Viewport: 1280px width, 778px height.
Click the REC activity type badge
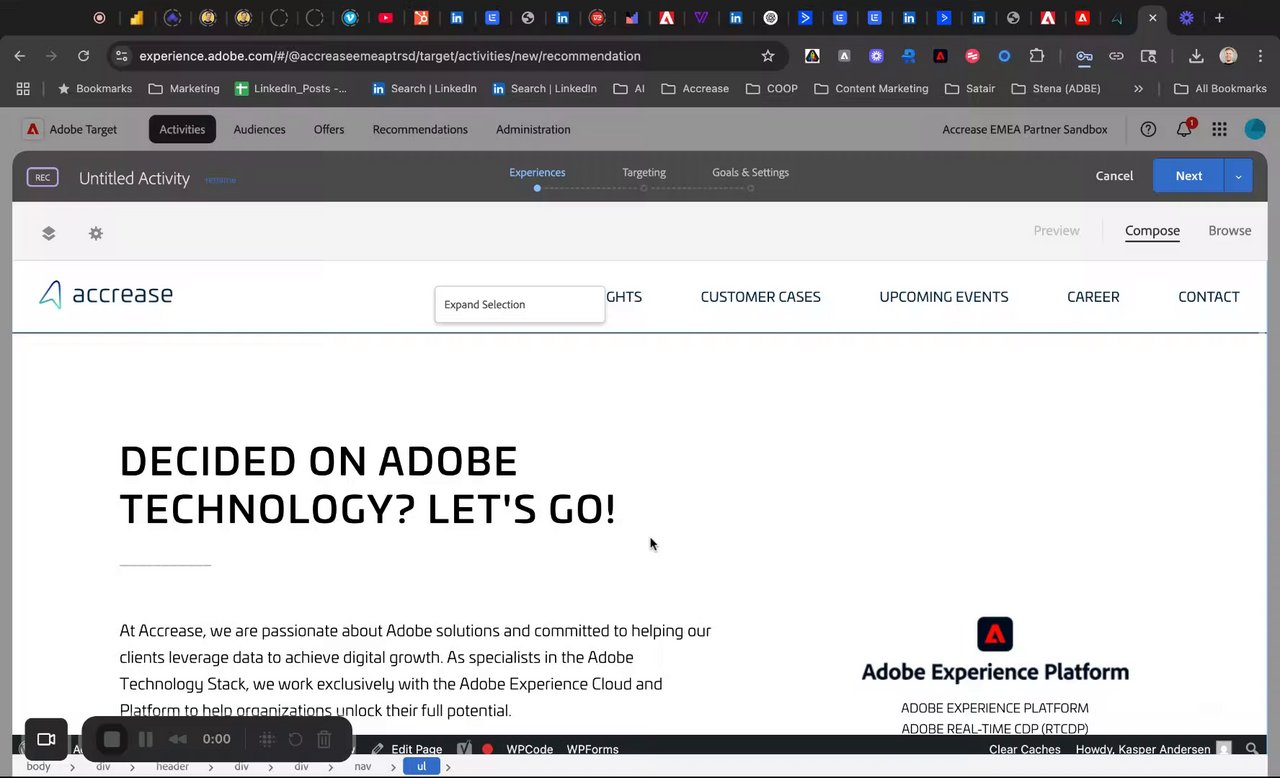coord(42,177)
